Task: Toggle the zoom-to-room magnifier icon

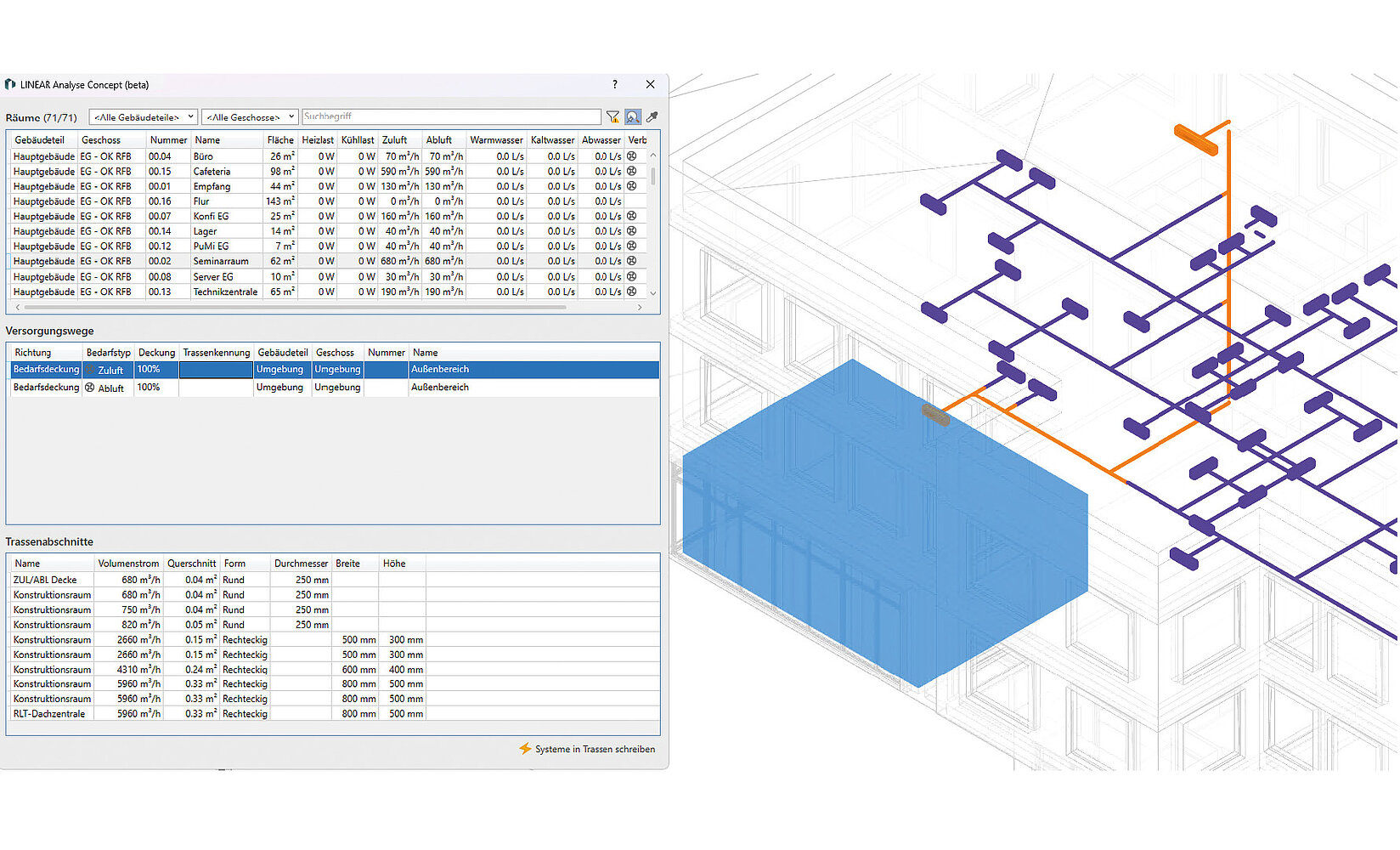Action: coord(633,117)
